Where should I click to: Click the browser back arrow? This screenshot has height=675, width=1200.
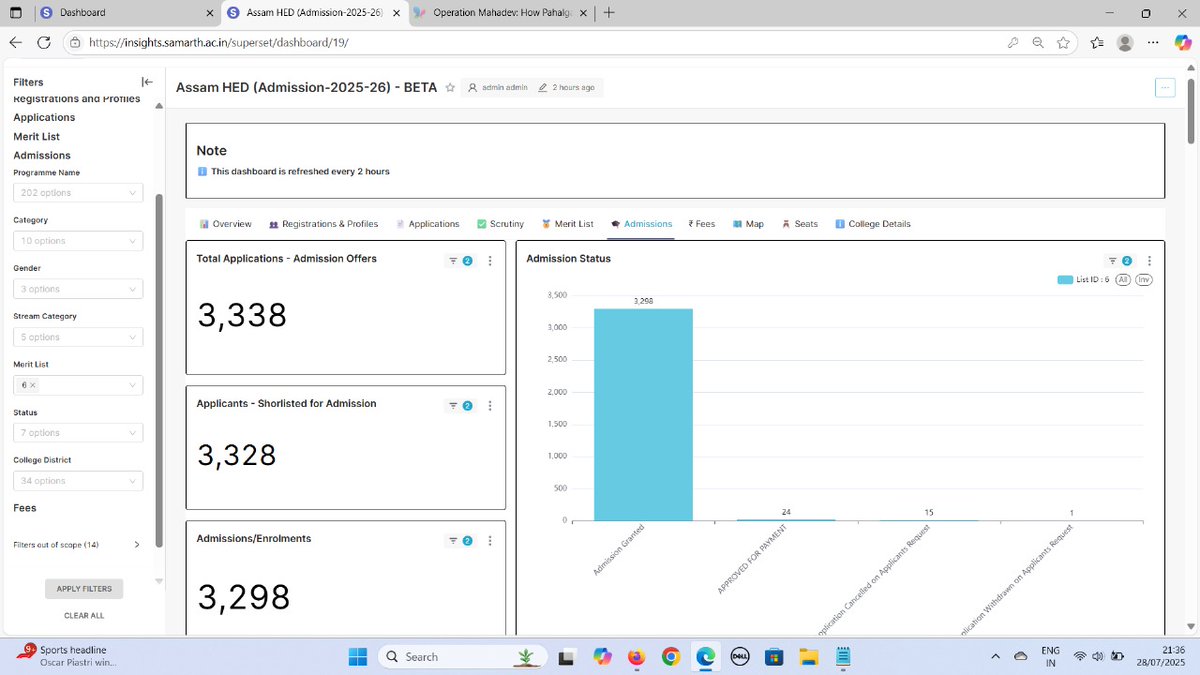click(x=15, y=42)
